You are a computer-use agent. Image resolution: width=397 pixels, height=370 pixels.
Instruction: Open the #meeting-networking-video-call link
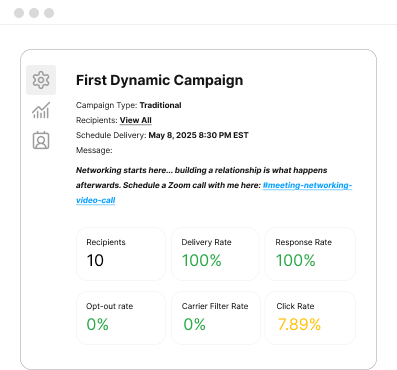click(x=214, y=193)
